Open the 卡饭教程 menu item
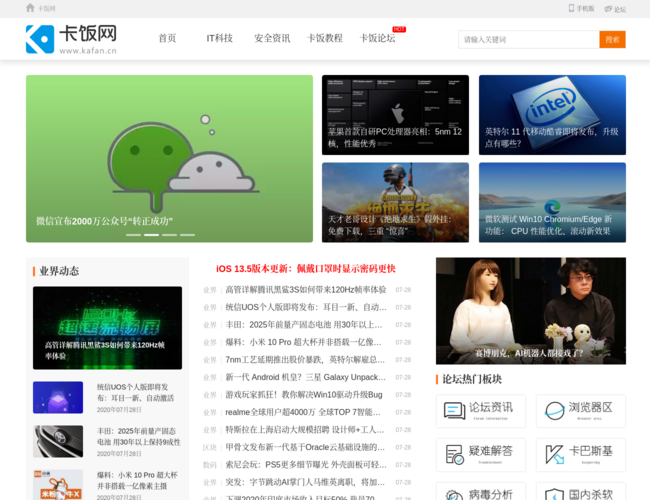The width and height of the screenshot is (650, 500). tap(325, 38)
